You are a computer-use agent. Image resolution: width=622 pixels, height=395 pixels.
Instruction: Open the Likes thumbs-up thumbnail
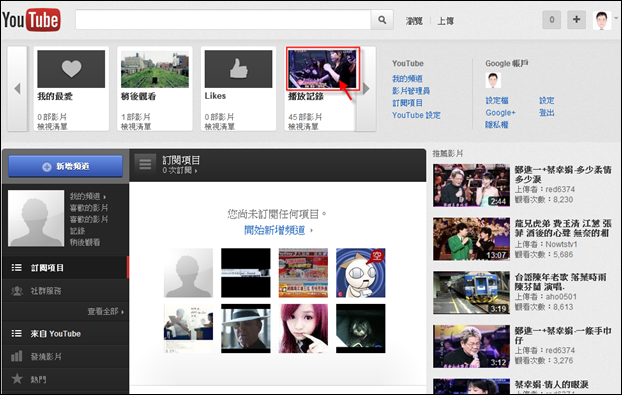[x=238, y=69]
